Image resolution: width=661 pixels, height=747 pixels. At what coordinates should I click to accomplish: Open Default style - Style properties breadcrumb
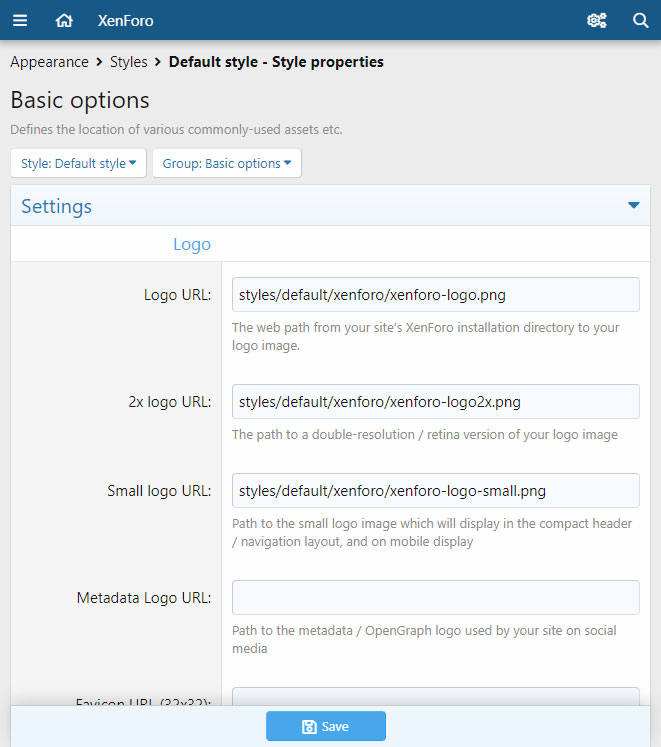276,62
